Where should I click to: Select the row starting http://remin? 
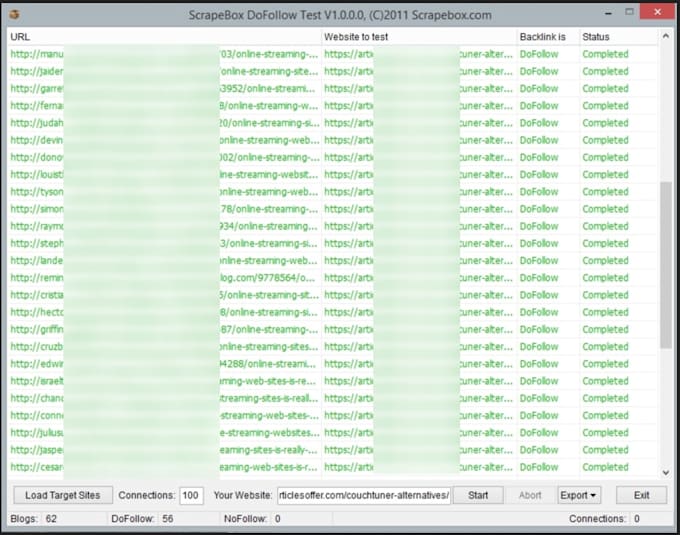tap(333, 278)
